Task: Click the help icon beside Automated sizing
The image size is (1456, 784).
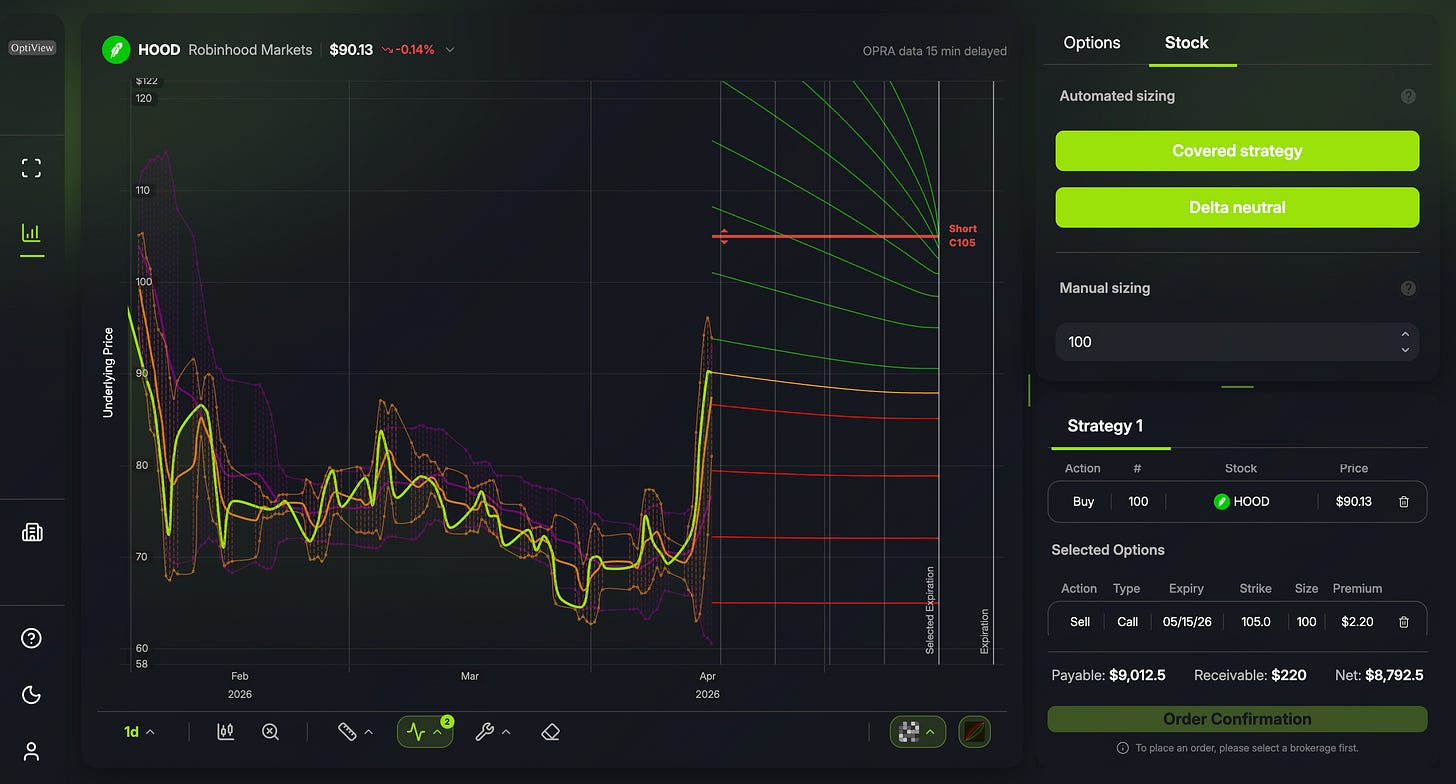Action: (x=1408, y=97)
